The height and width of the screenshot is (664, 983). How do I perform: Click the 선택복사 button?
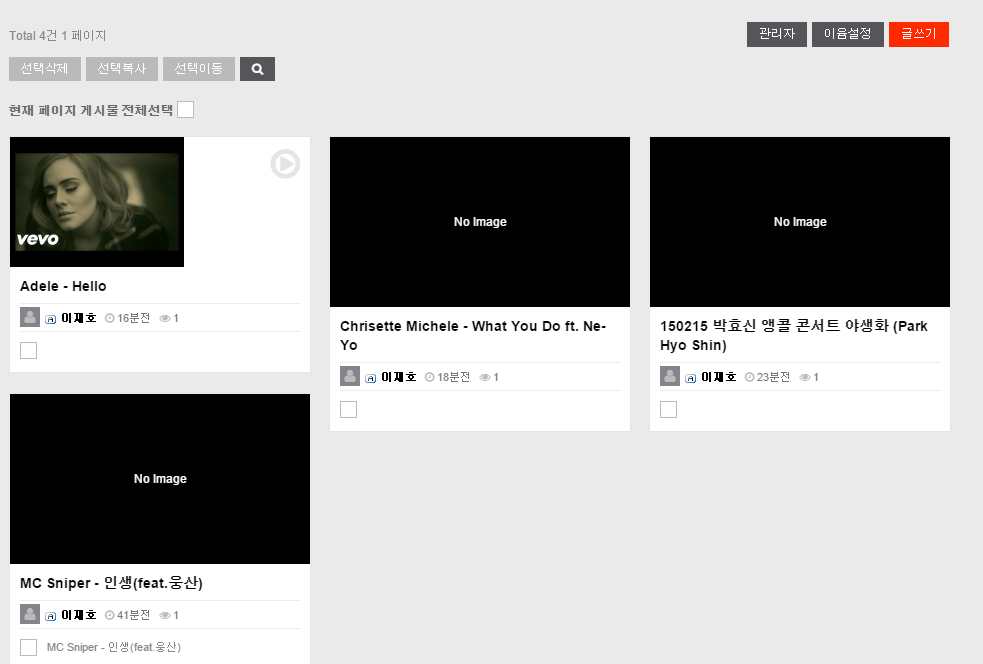[x=122, y=69]
